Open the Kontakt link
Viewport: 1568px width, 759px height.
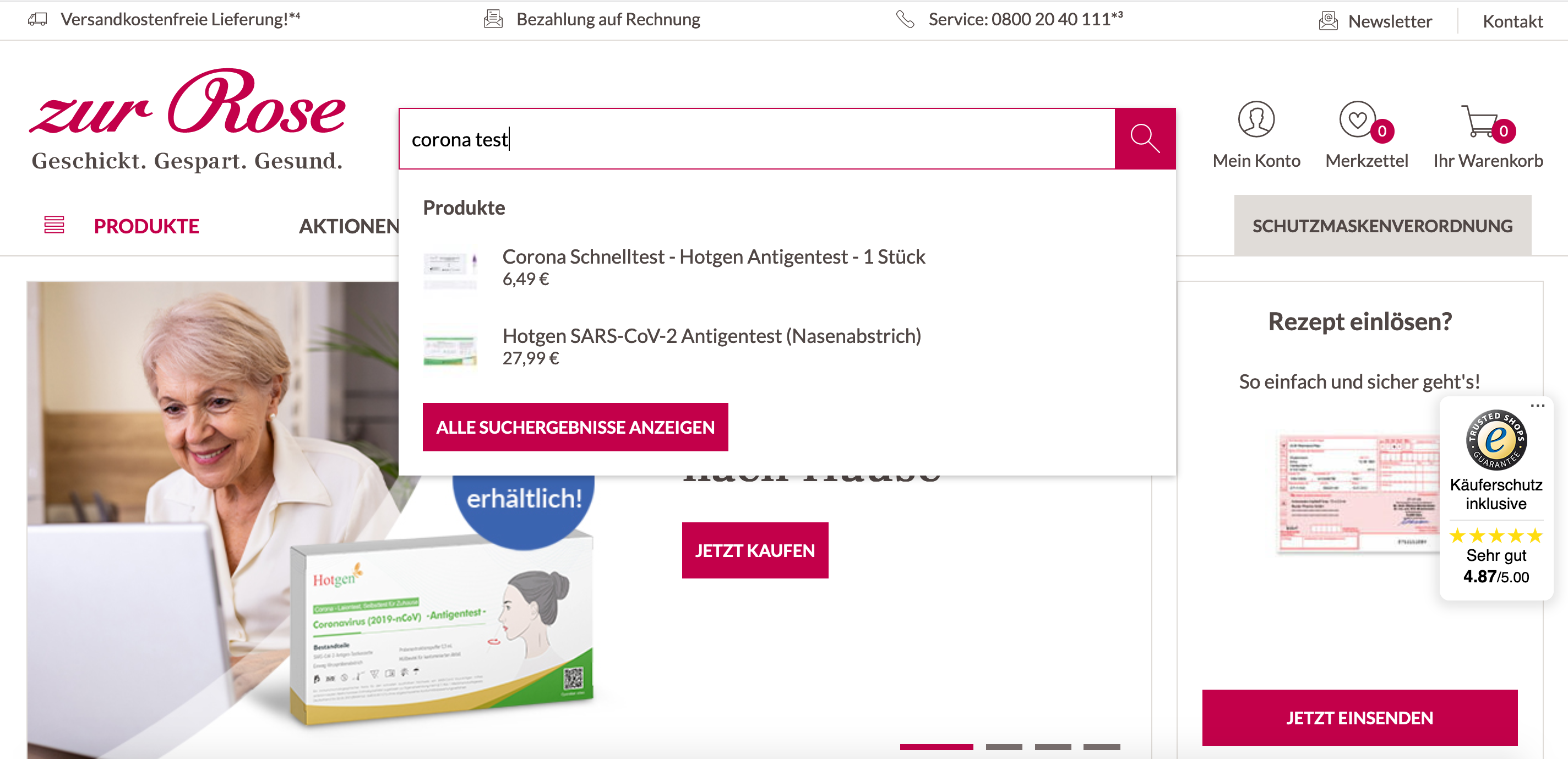(x=1512, y=21)
